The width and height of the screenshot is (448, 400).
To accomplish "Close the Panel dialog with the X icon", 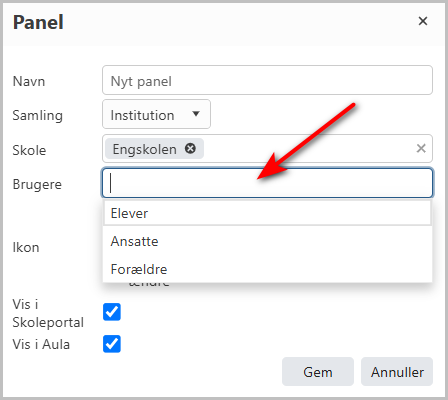I will tap(423, 21).
